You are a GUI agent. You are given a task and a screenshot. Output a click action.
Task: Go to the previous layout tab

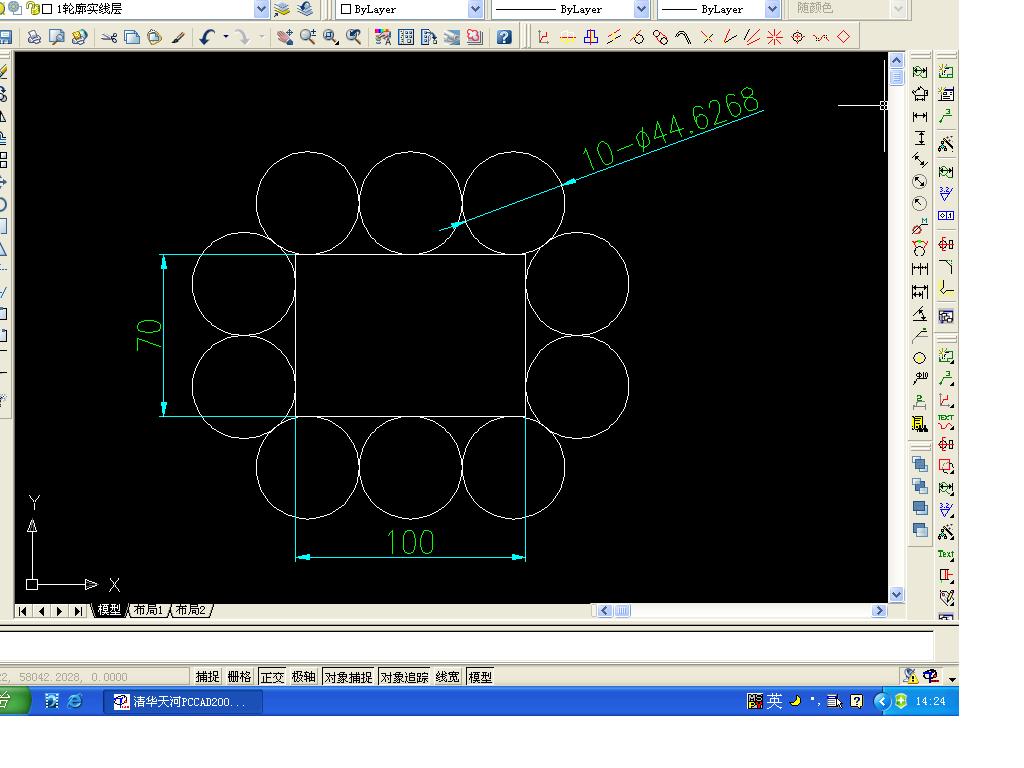coord(41,611)
